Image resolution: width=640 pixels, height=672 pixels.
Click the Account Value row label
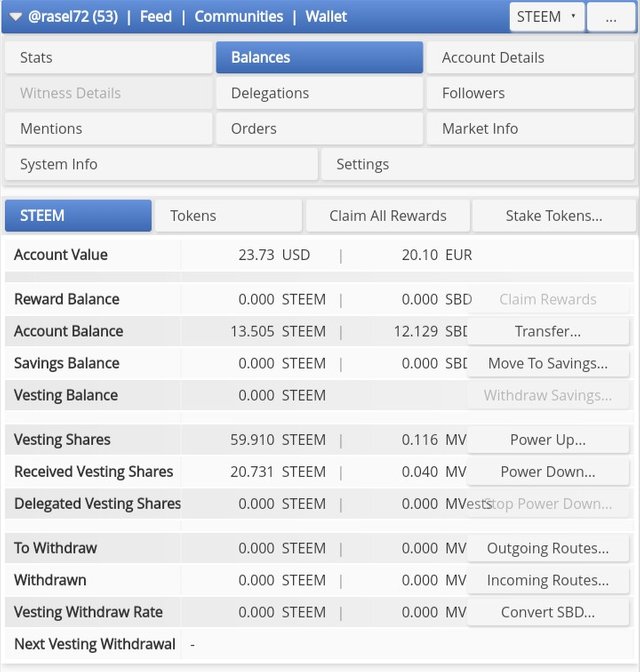click(x=61, y=255)
